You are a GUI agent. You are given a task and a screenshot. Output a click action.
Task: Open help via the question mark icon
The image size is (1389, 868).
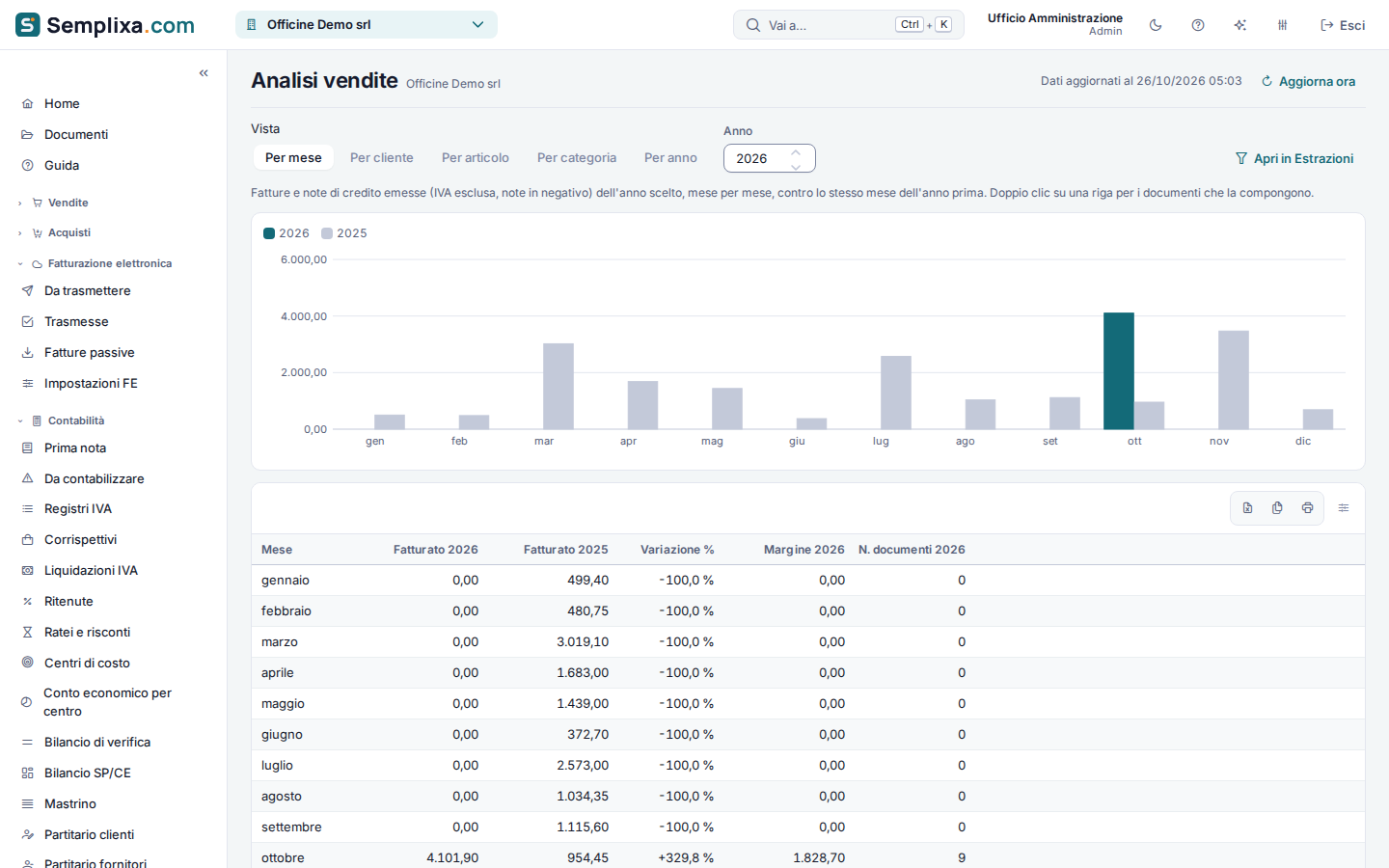pos(1198,25)
